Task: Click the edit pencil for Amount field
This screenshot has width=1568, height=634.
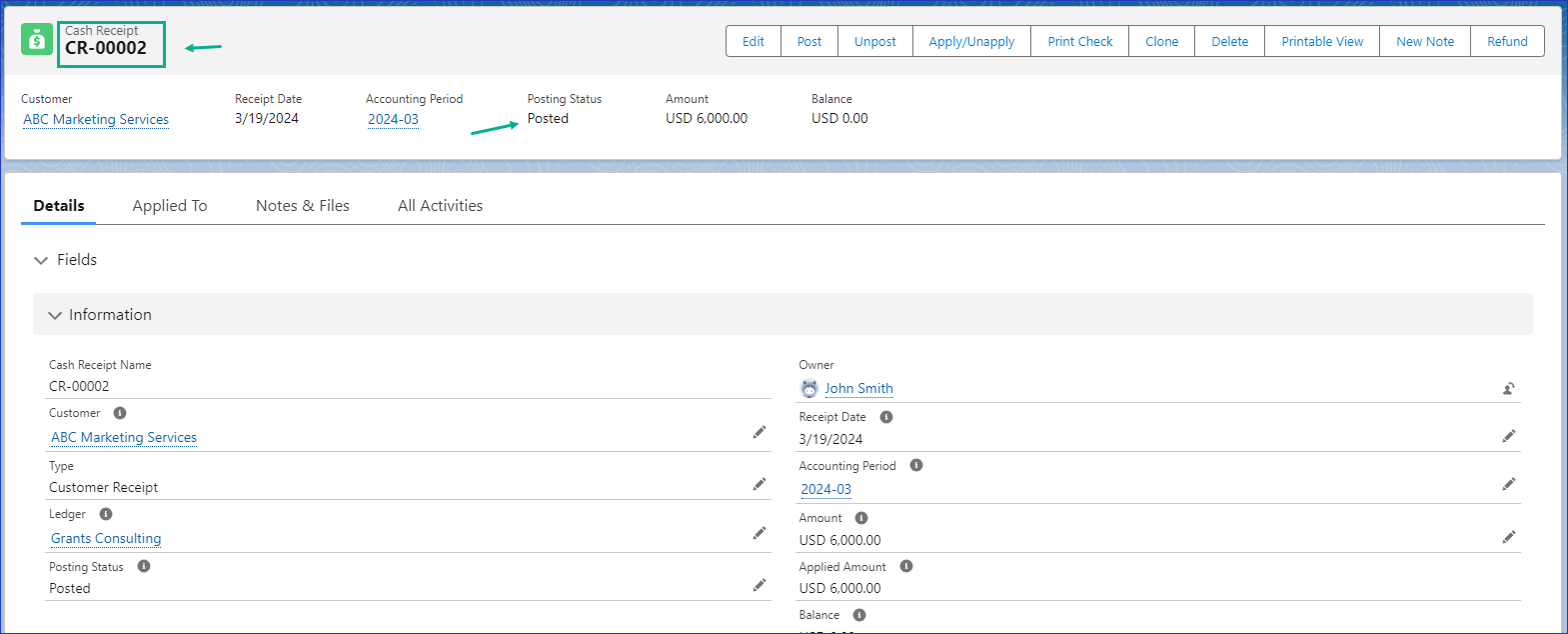Action: (x=1508, y=537)
